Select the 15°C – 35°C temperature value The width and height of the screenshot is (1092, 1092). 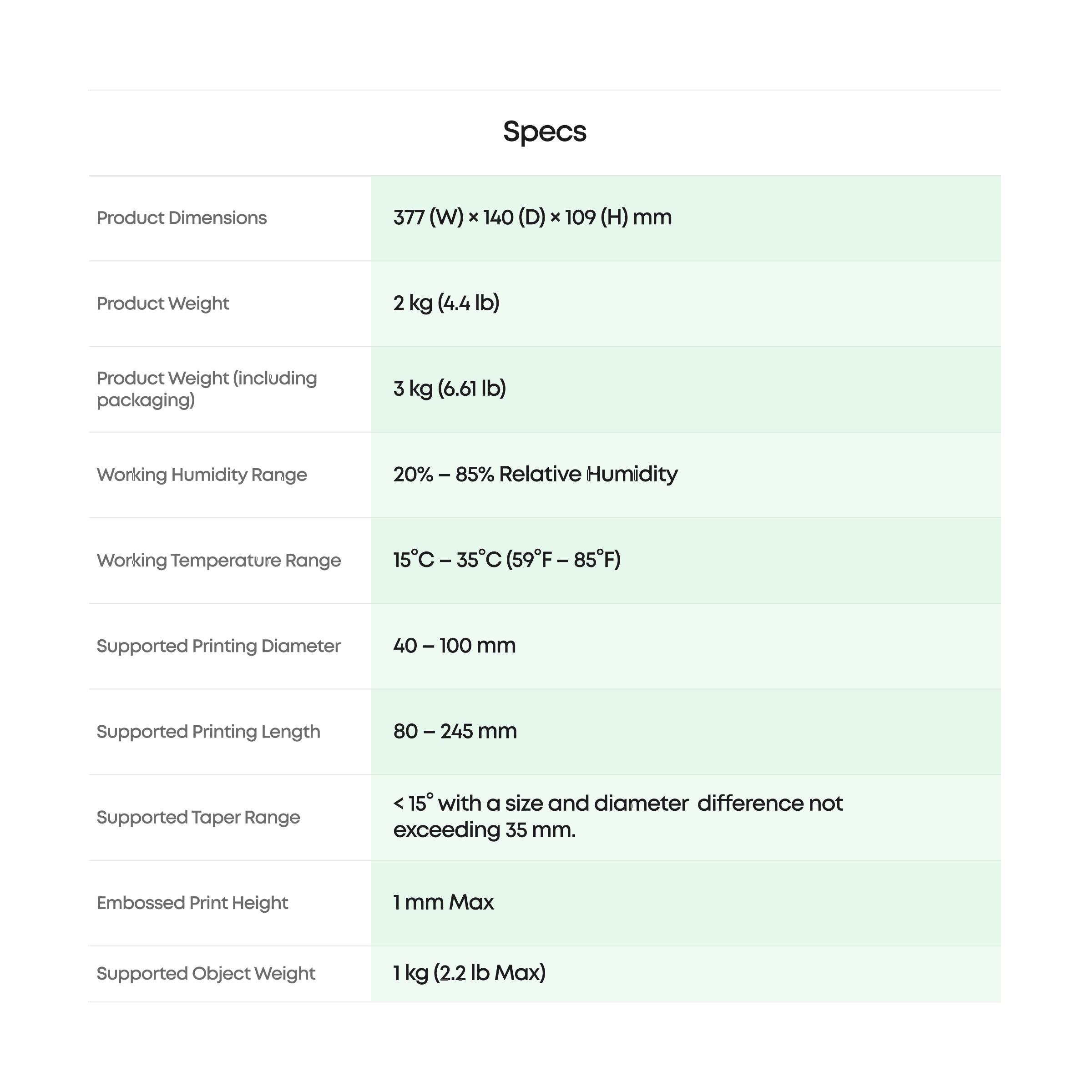point(506,560)
